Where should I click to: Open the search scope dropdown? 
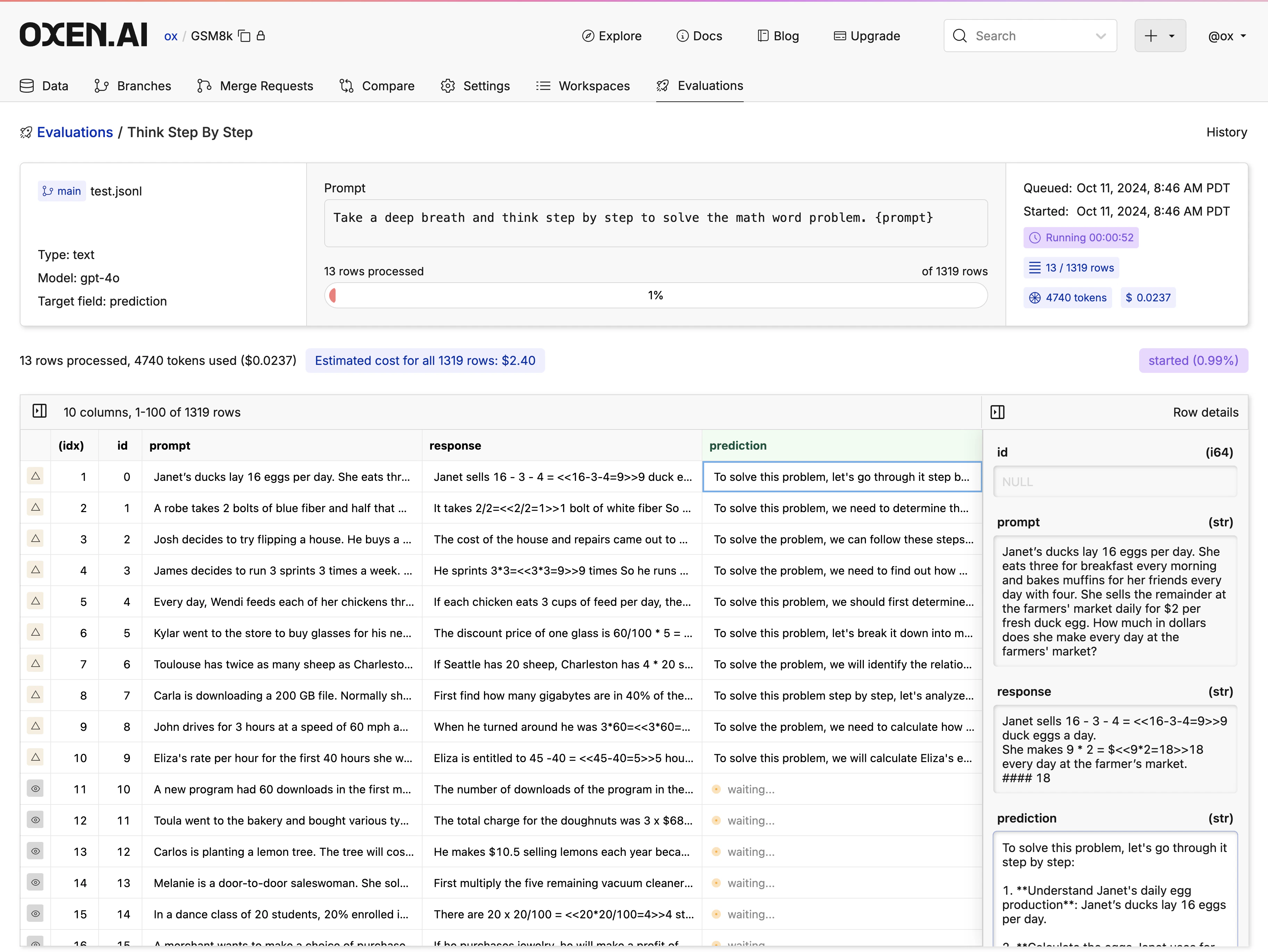click(x=1102, y=35)
